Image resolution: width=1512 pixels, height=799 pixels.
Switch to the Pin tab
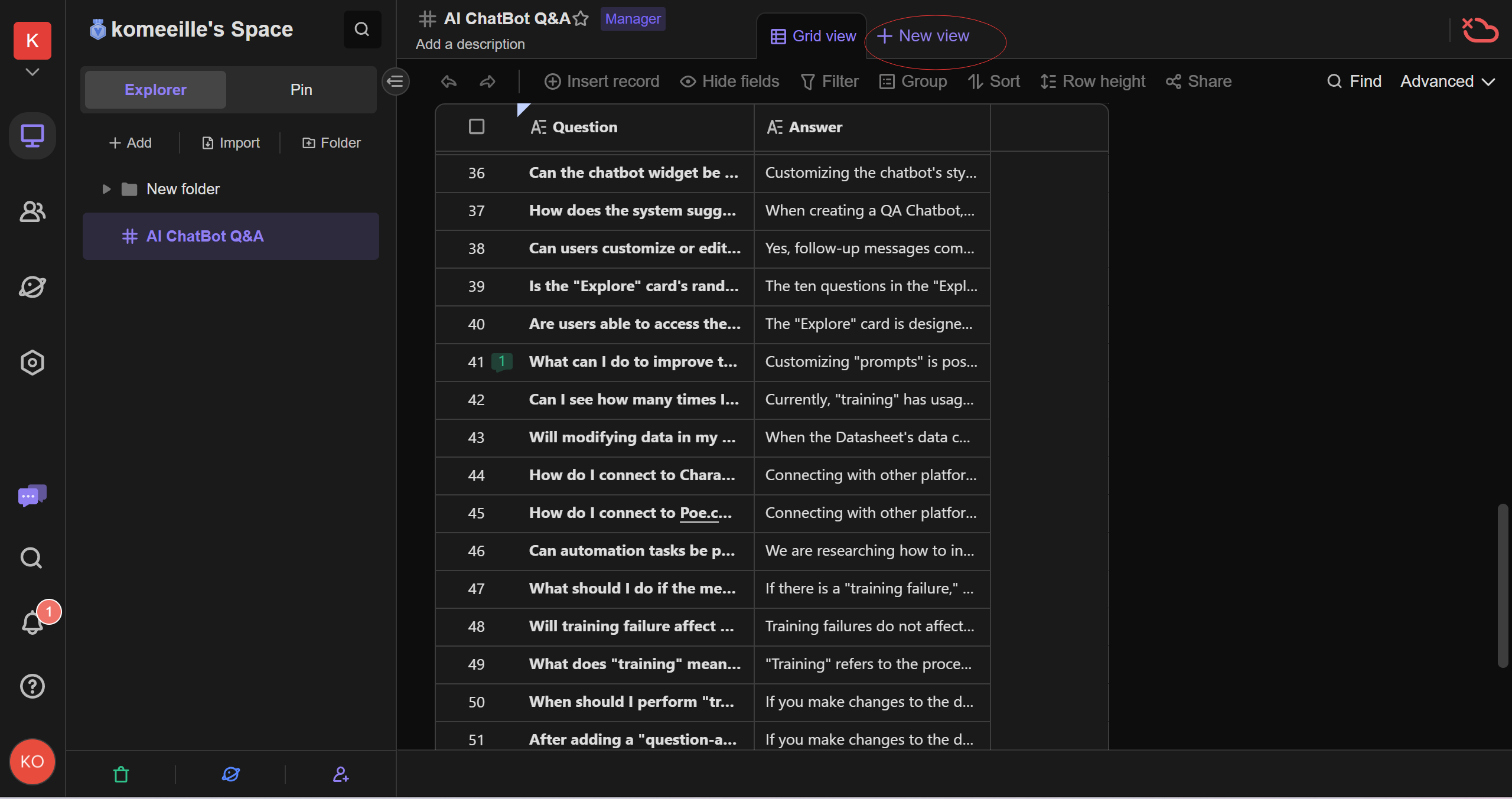point(301,90)
